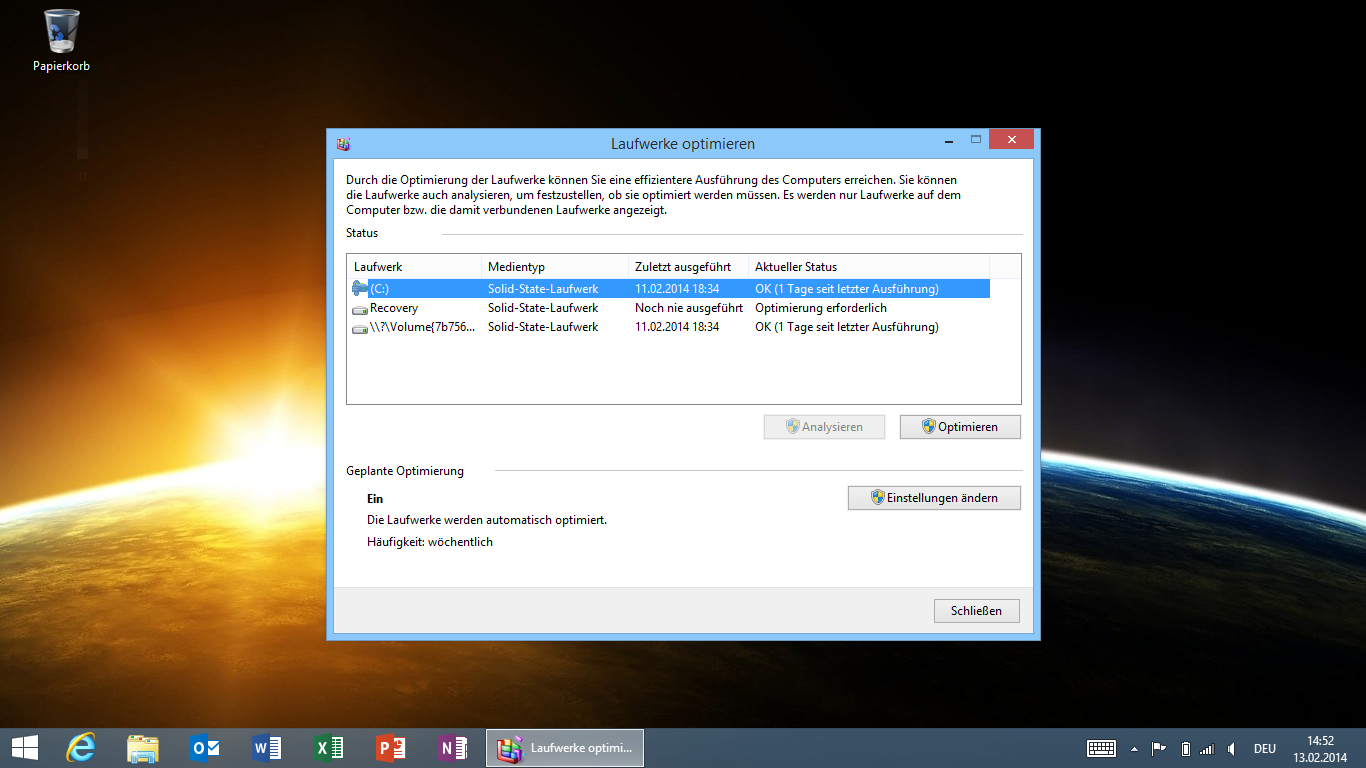Switch DEU input language indicator

(1265, 748)
